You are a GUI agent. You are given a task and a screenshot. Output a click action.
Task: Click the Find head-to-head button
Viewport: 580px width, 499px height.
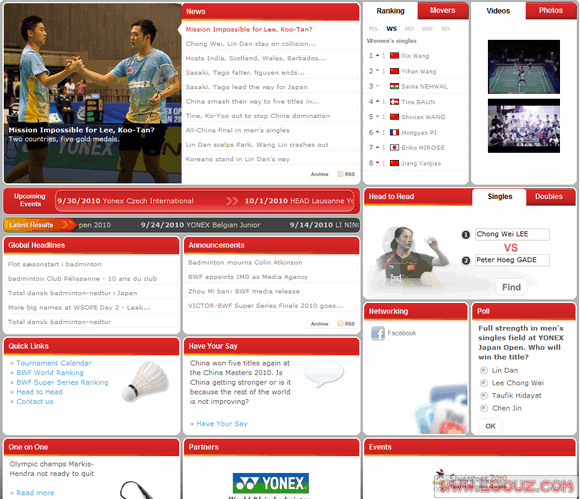click(511, 287)
